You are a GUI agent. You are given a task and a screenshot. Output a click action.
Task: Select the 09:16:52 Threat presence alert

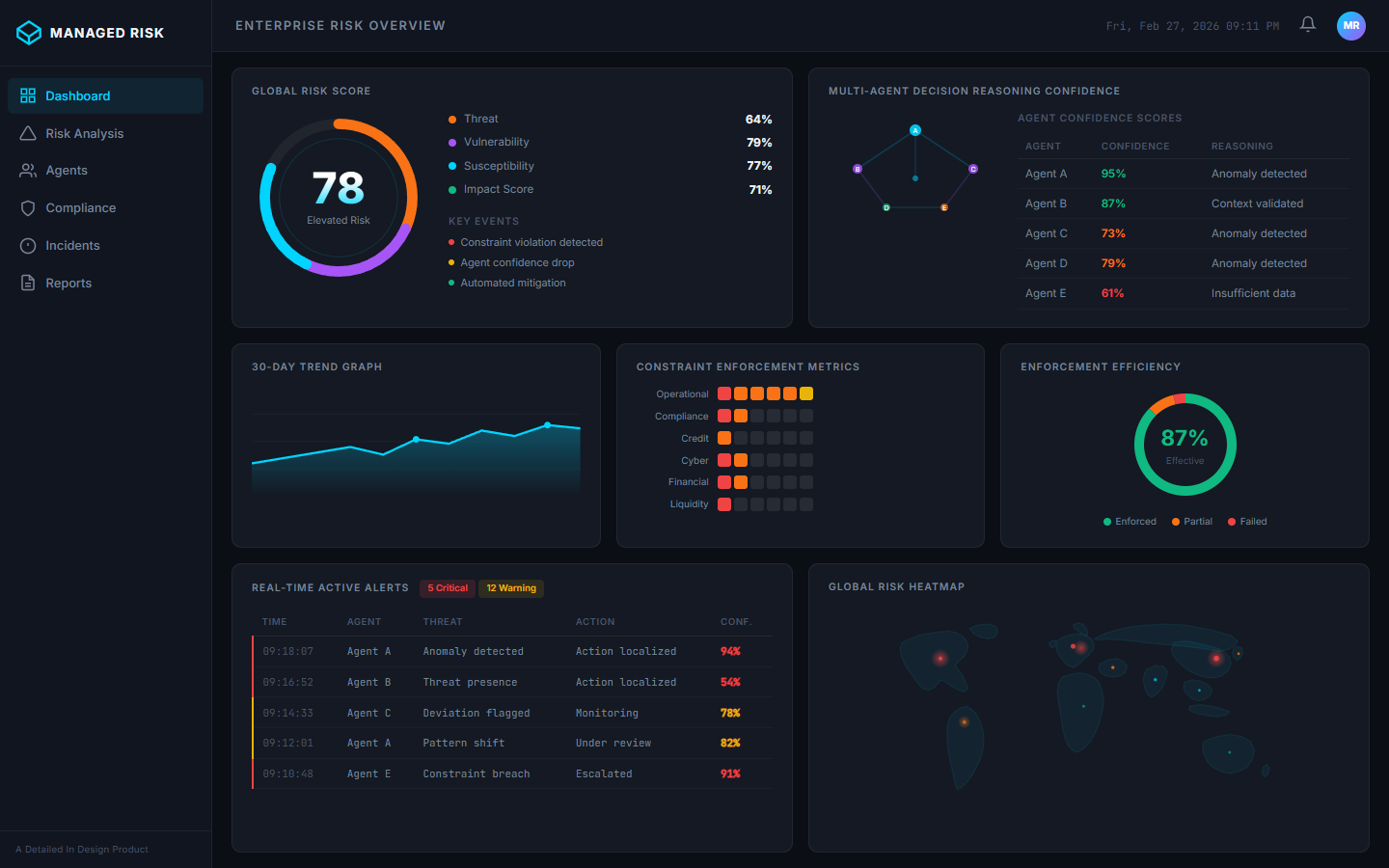click(x=512, y=682)
